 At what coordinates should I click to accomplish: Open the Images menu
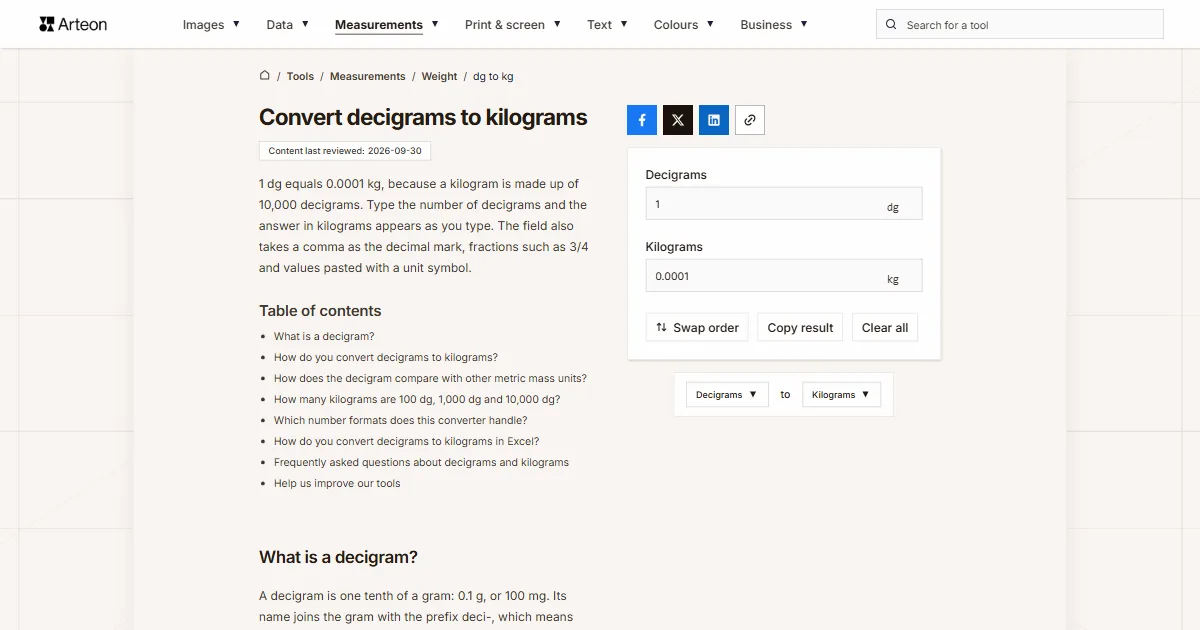(211, 24)
